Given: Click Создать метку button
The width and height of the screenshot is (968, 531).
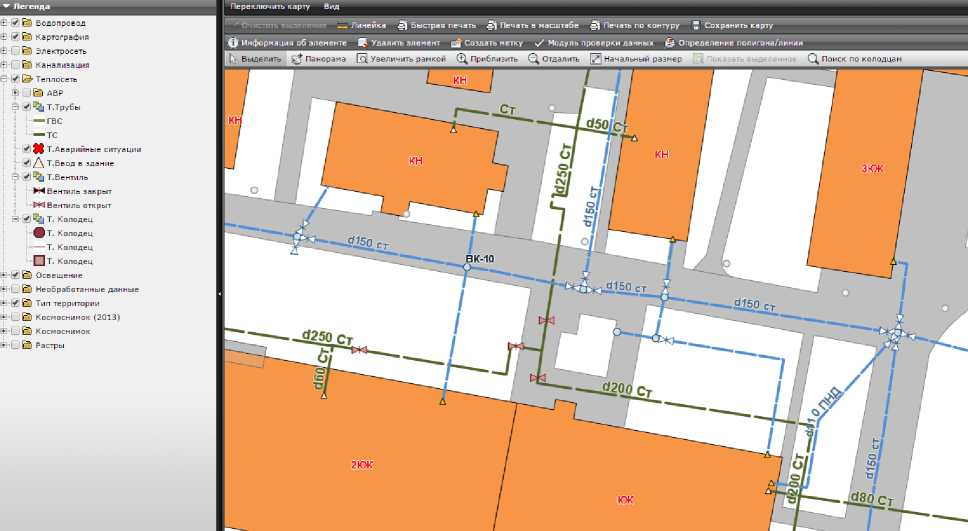Looking at the screenshot, I should point(489,43).
